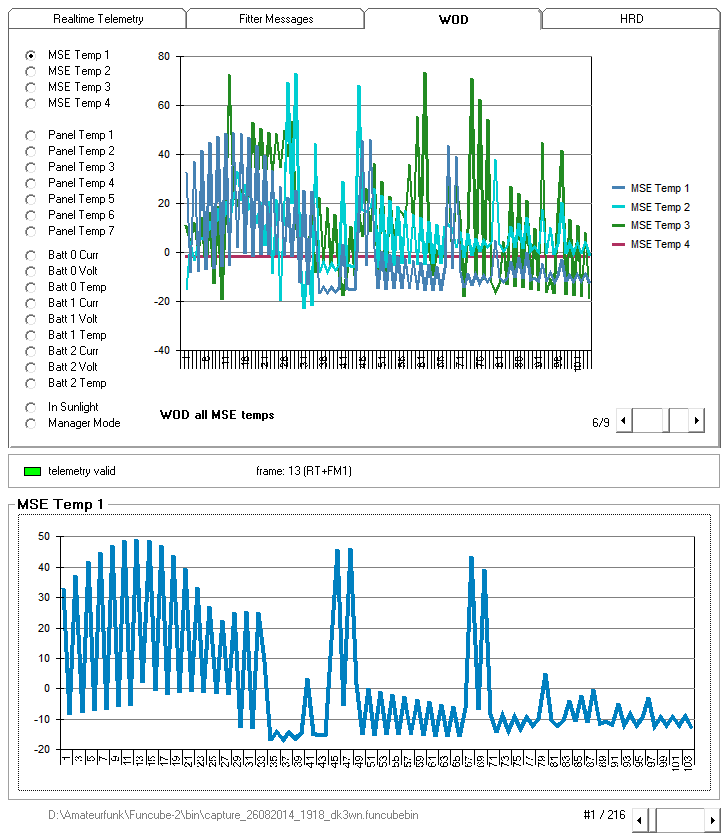725x839 pixels.
Task: Click MSE Temp 1 legend entry
Action: coord(651,188)
